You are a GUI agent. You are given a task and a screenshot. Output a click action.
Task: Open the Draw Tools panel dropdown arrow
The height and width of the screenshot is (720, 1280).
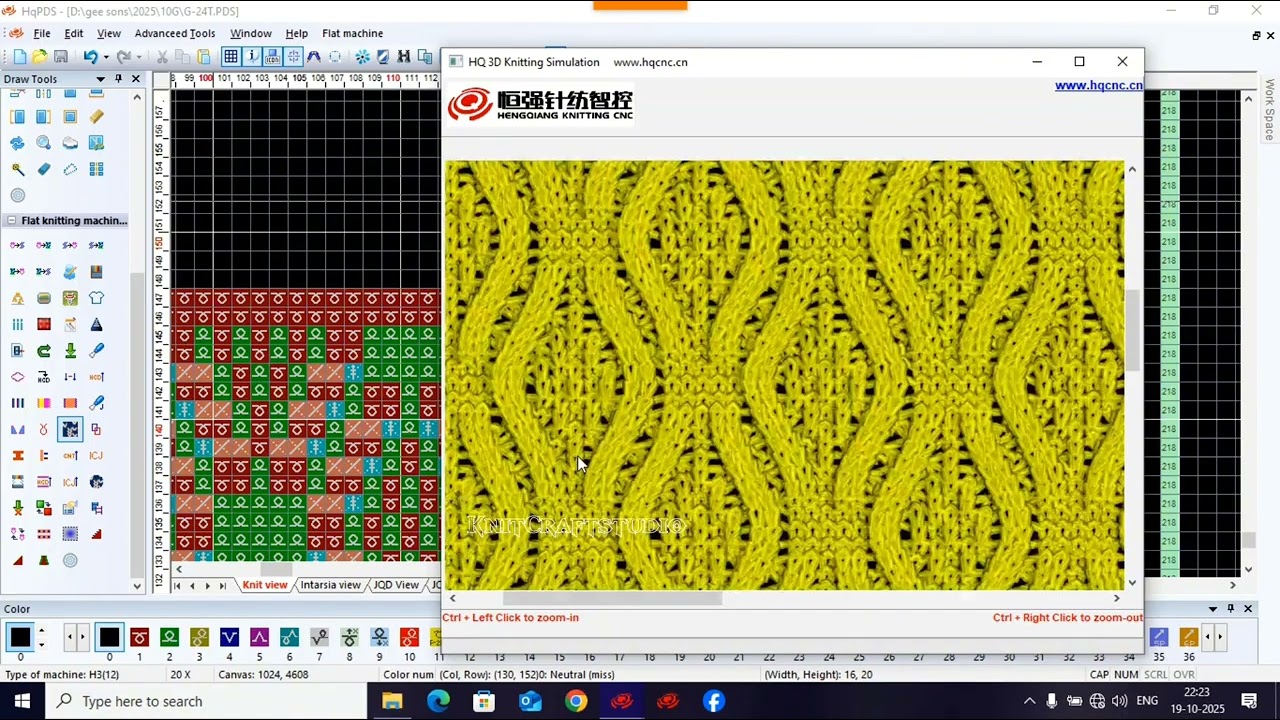tap(100, 79)
